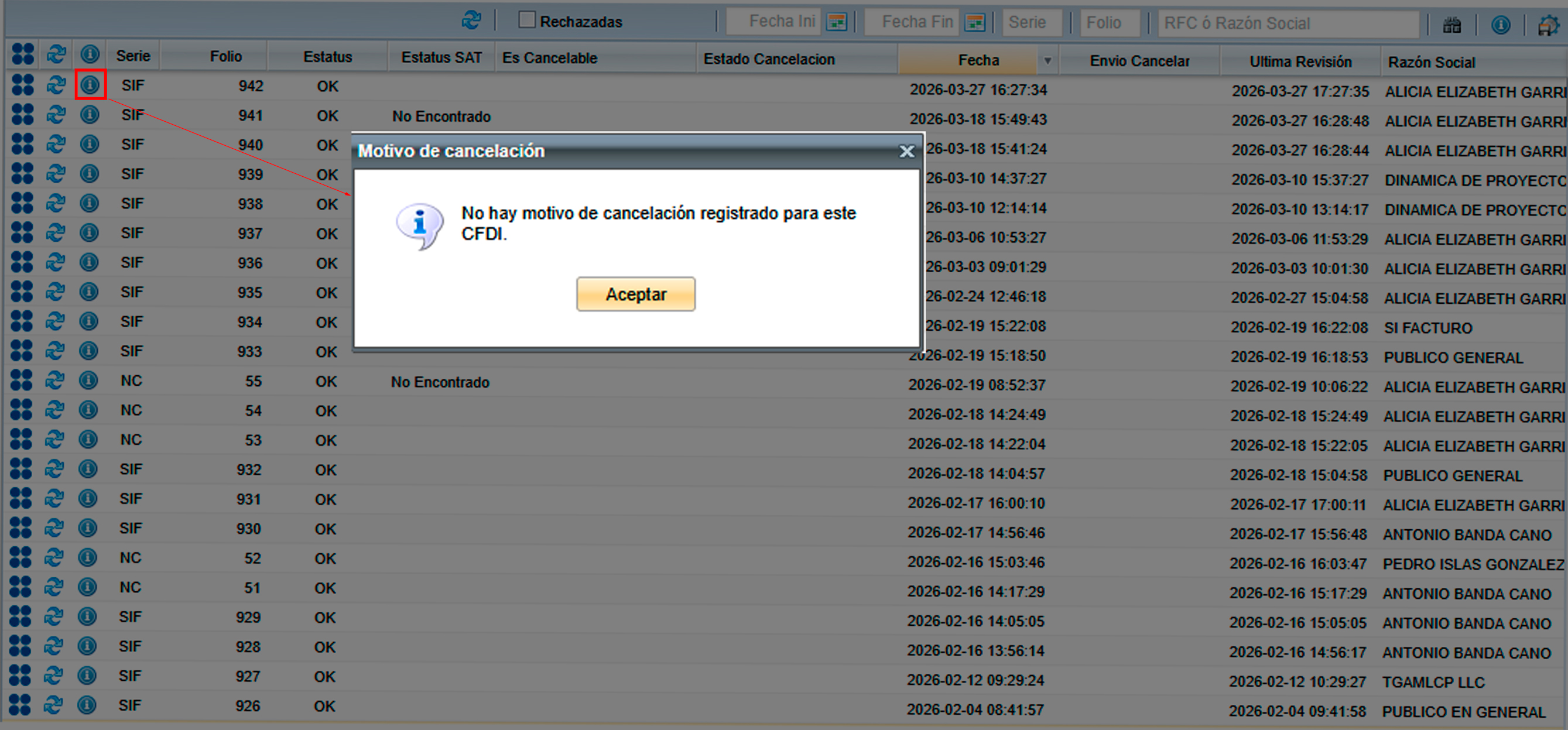Image resolution: width=1568 pixels, height=730 pixels.
Task: Click the Ultima Revisión column header
Action: (x=1300, y=62)
